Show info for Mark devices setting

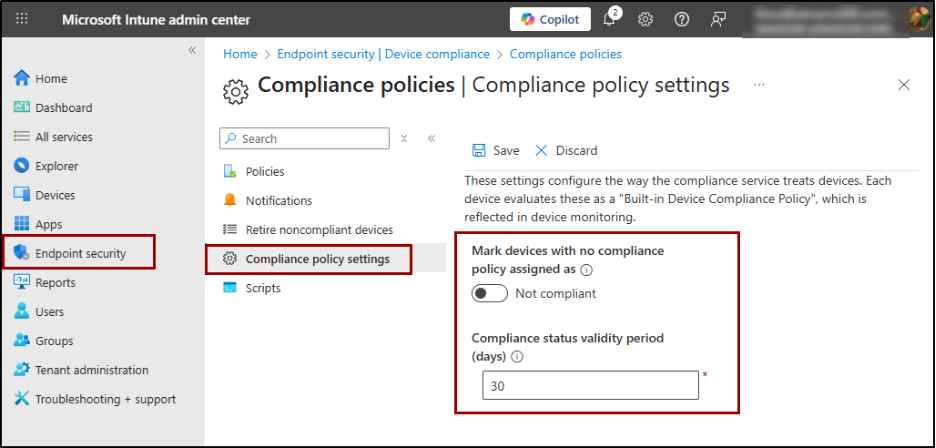point(586,269)
